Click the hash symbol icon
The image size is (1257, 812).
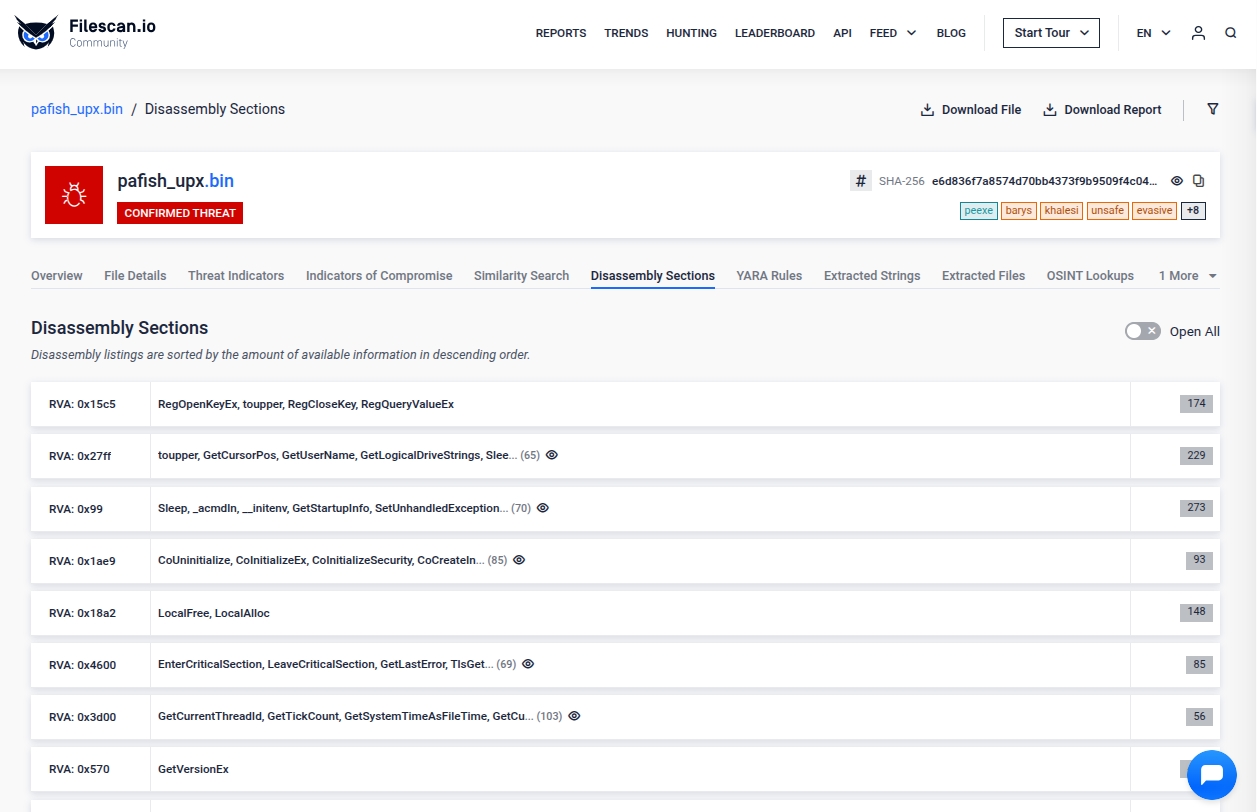tap(860, 181)
